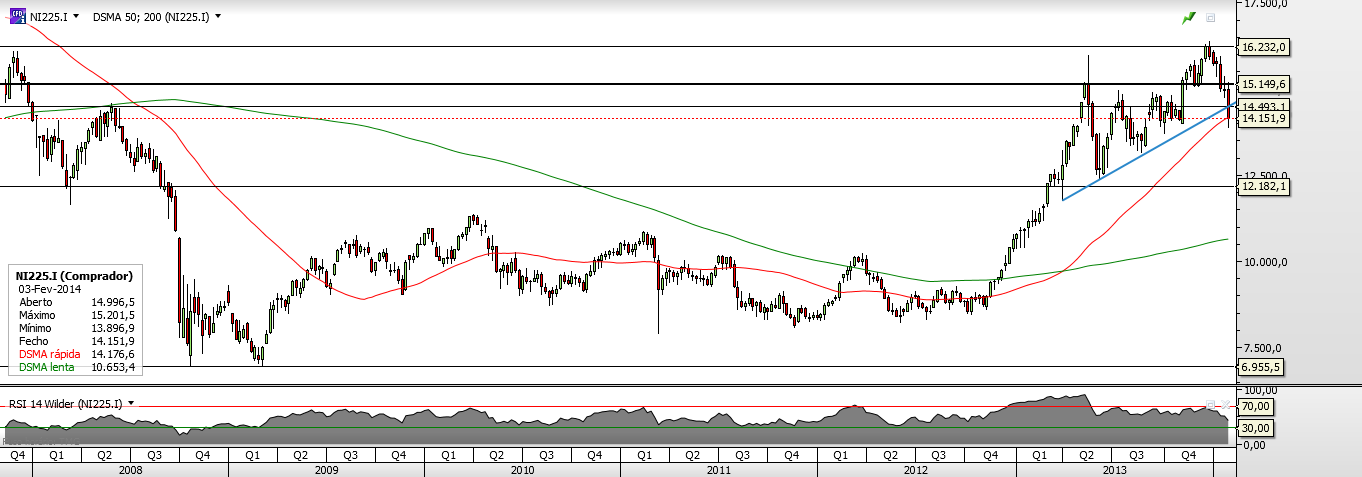This screenshot has height=477, width=1362.
Task: Click the 2012 year on time axis
Action: (915, 469)
